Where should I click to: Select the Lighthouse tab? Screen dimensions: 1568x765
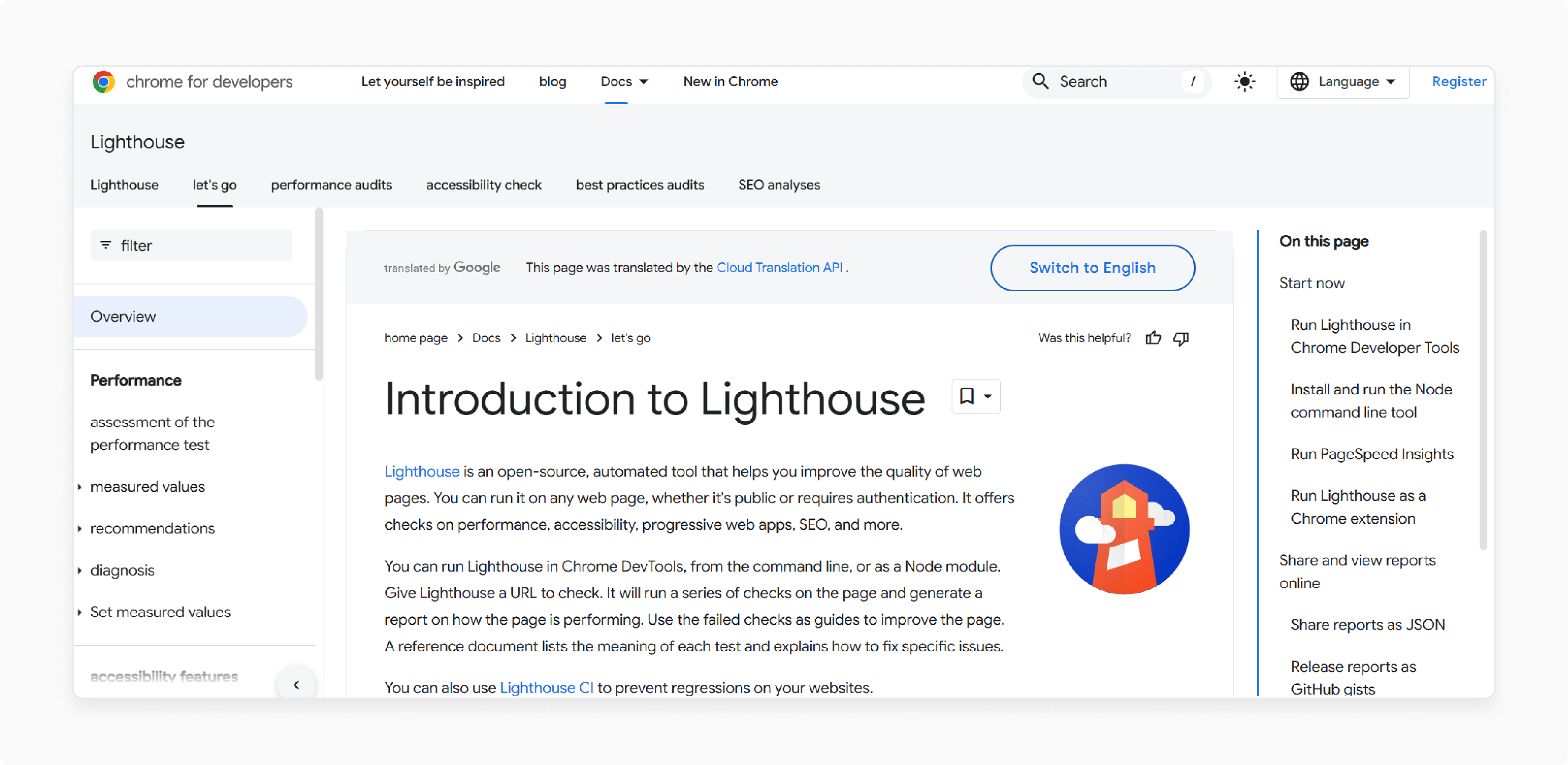124,185
